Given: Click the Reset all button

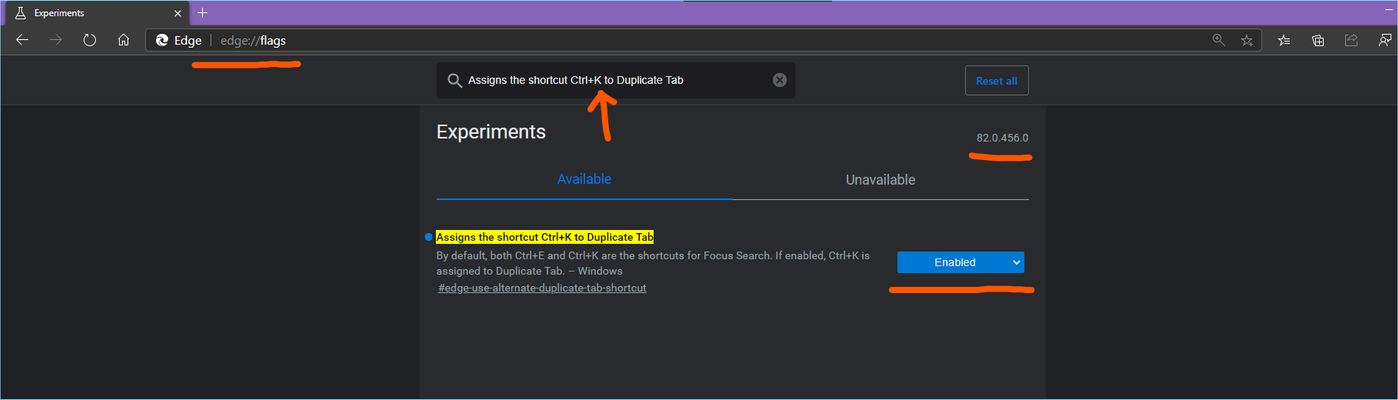Looking at the screenshot, I should (997, 80).
